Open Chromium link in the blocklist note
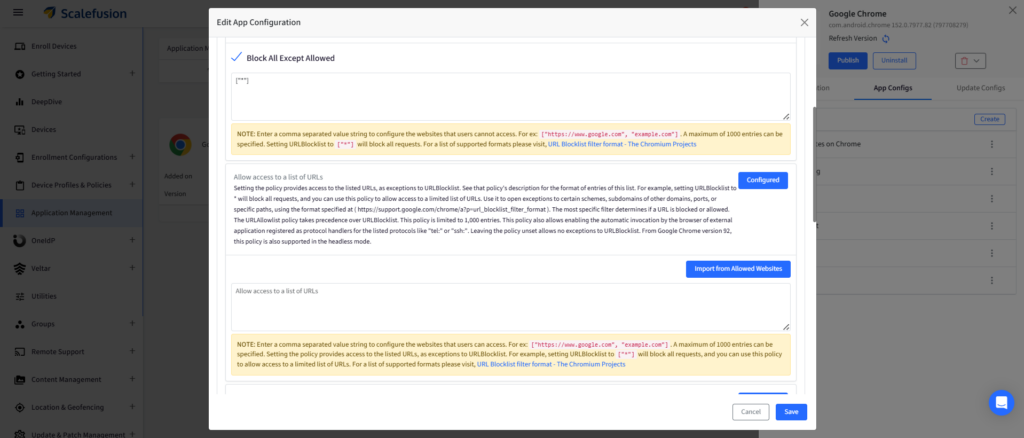 coord(622,144)
